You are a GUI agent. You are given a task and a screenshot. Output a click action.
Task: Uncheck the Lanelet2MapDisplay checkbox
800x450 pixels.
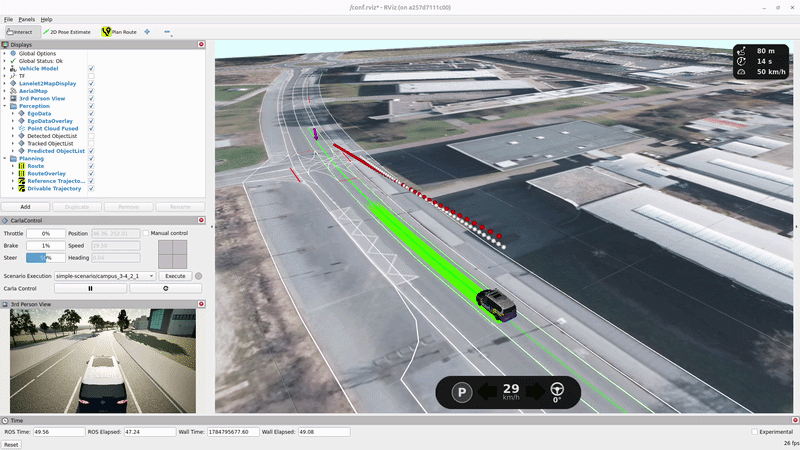click(x=91, y=83)
